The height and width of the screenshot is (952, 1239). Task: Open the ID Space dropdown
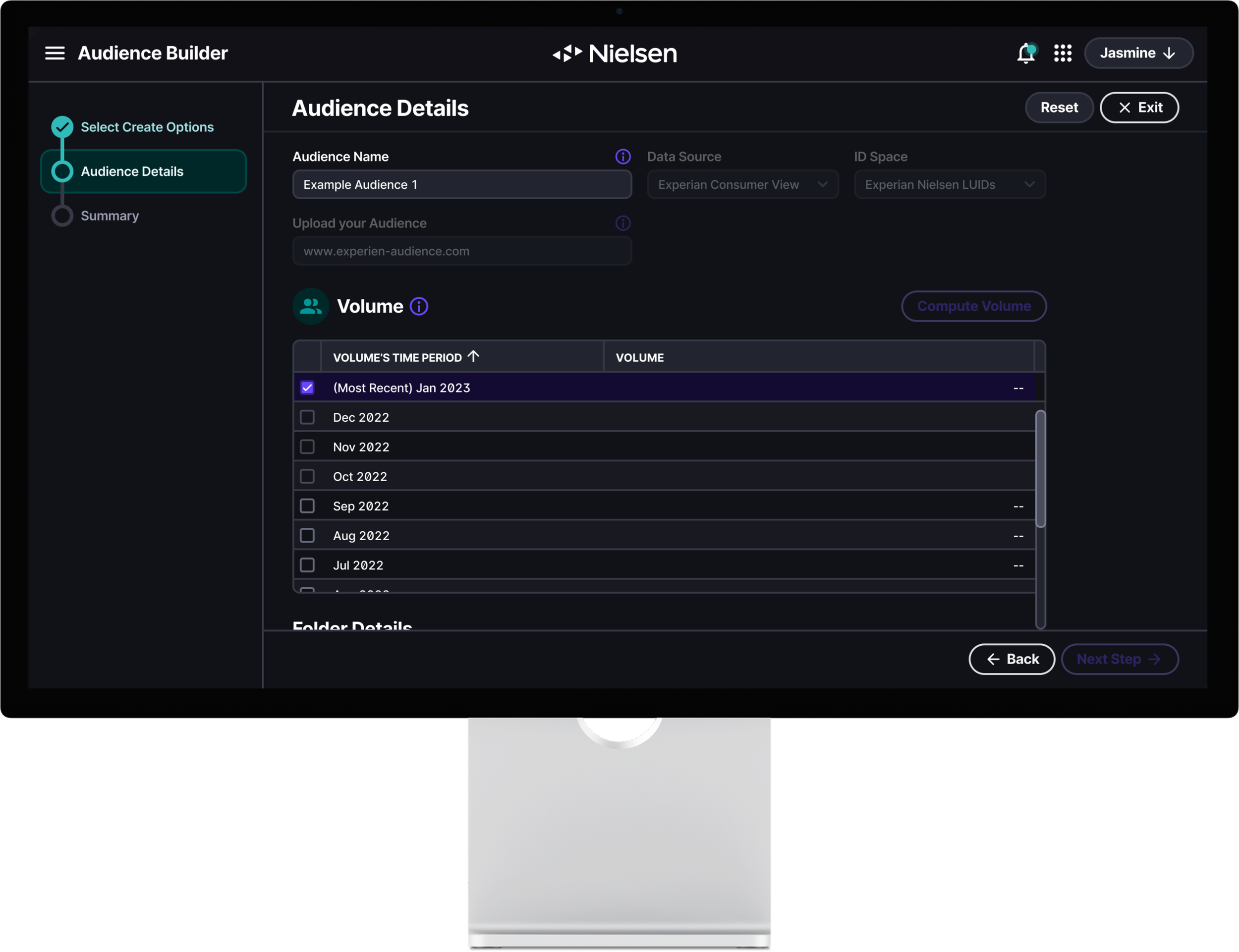coord(949,185)
